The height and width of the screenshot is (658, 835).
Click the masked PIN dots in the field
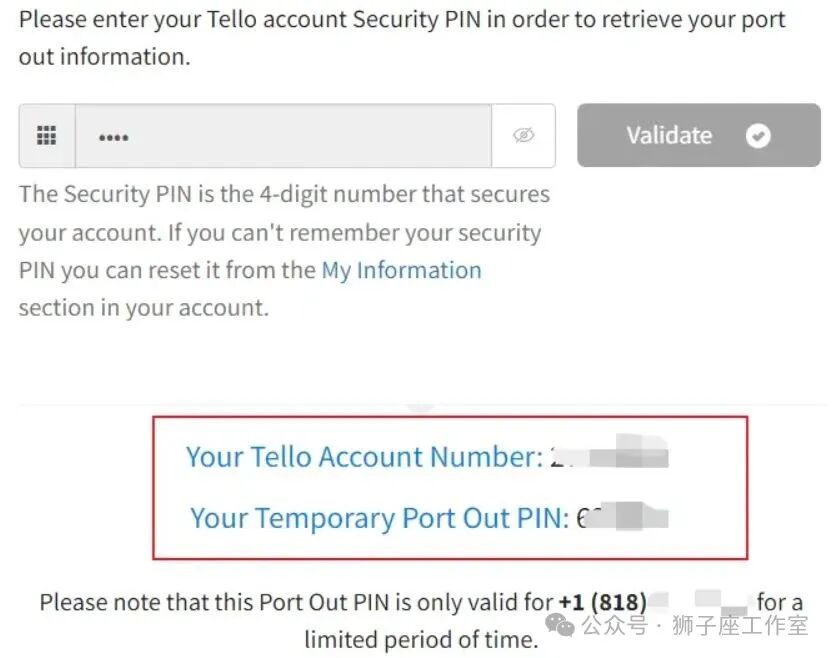click(x=113, y=138)
